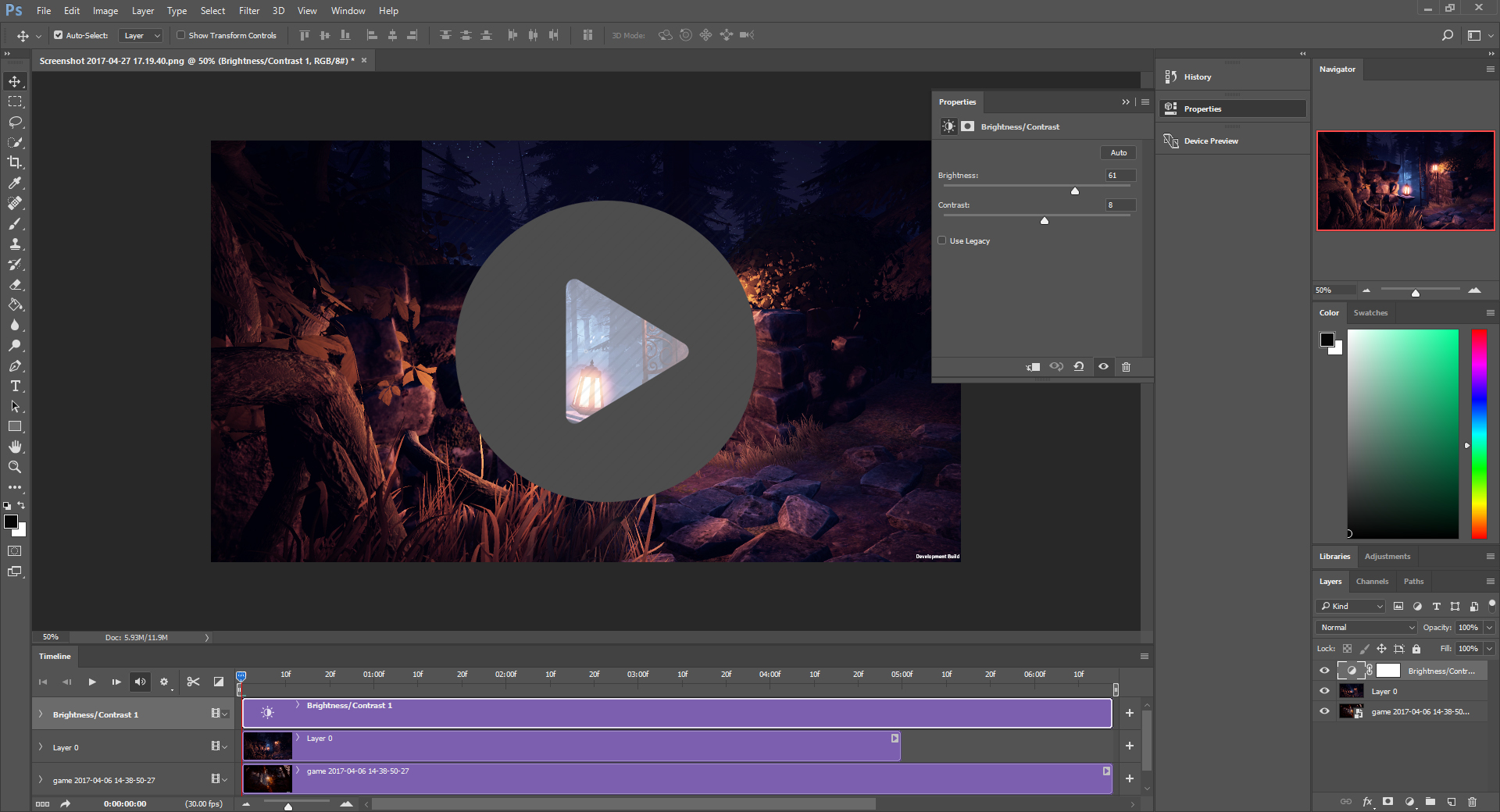The image size is (1500, 812).
Task: Open the Filter menu
Action: click(x=249, y=11)
